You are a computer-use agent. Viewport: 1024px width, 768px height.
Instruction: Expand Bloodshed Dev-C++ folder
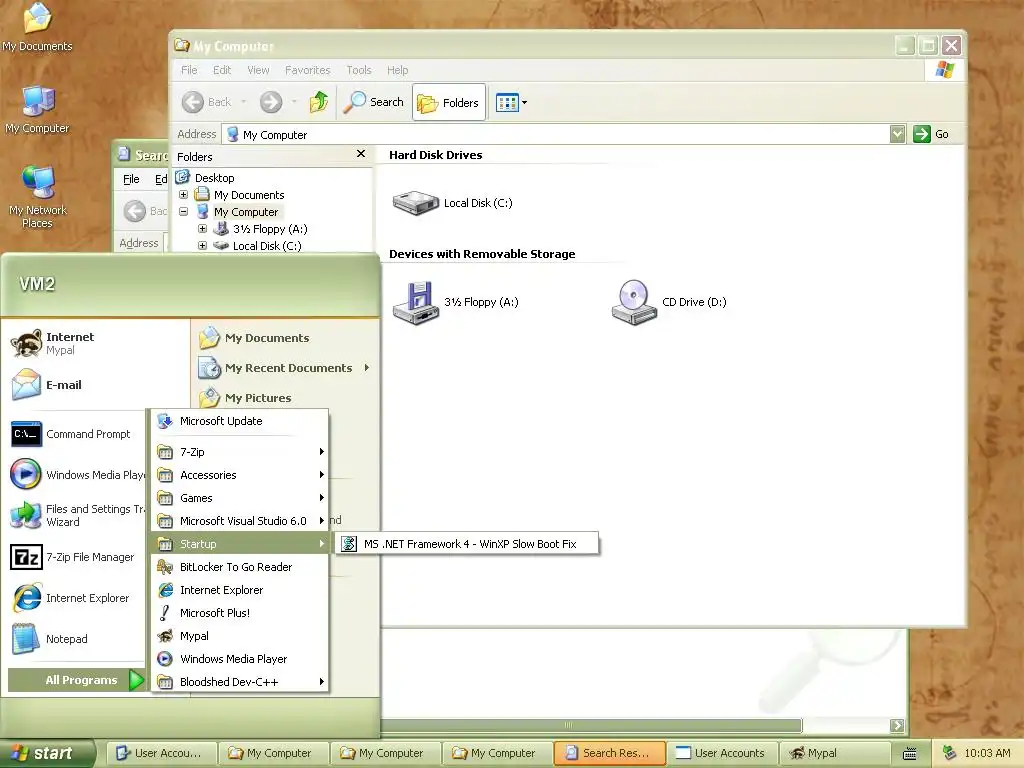240,682
